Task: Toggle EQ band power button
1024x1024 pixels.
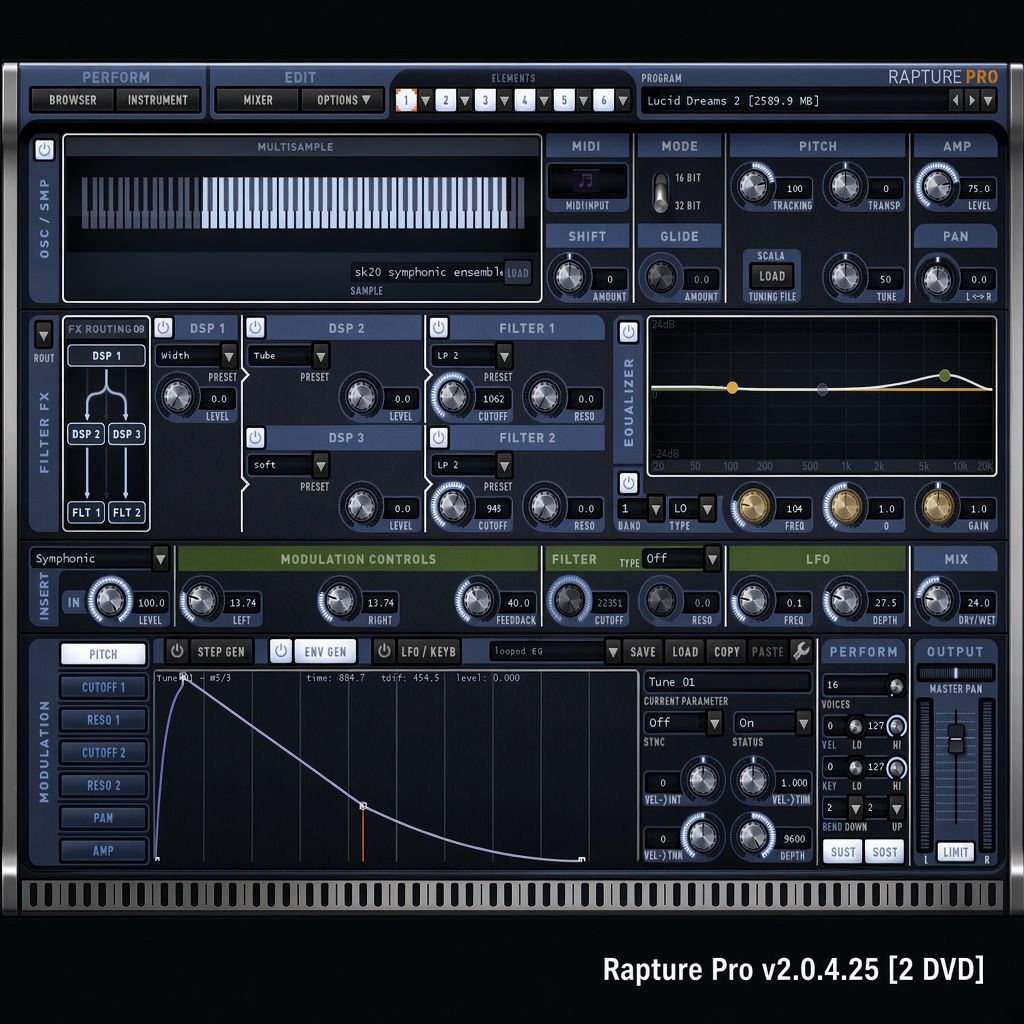Action: click(x=628, y=483)
